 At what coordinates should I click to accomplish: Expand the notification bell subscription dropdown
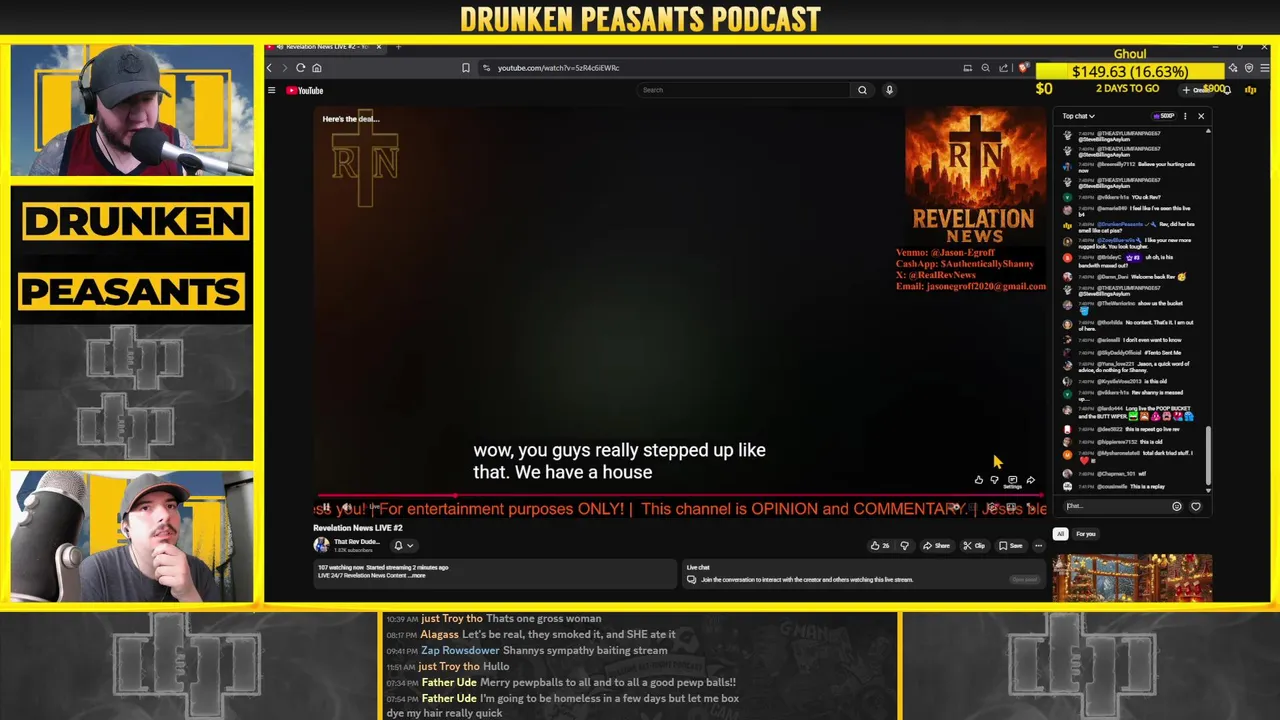[x=403, y=545]
